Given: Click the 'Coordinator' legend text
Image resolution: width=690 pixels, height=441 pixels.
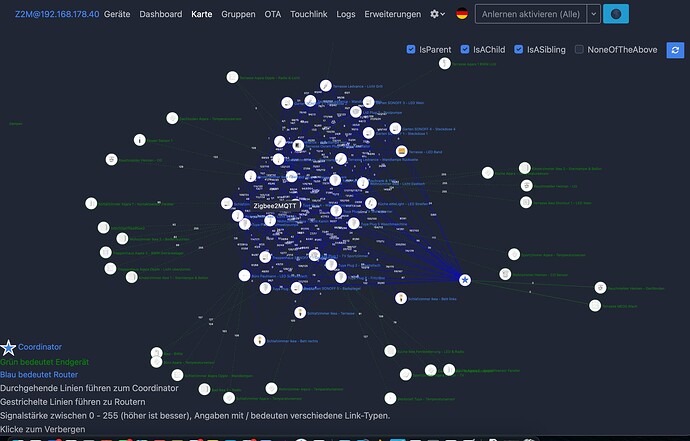Looking at the screenshot, I should coord(40,347).
